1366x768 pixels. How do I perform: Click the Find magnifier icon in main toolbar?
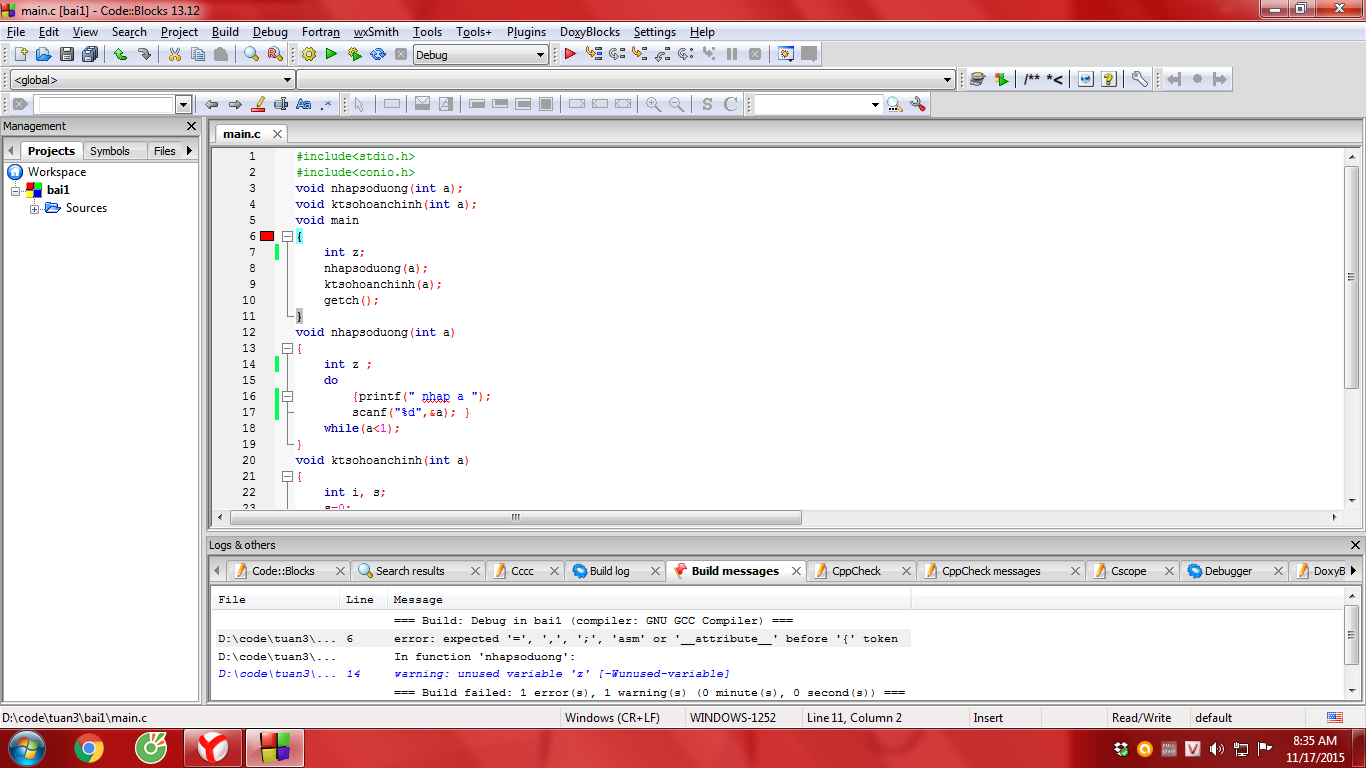(x=251, y=55)
